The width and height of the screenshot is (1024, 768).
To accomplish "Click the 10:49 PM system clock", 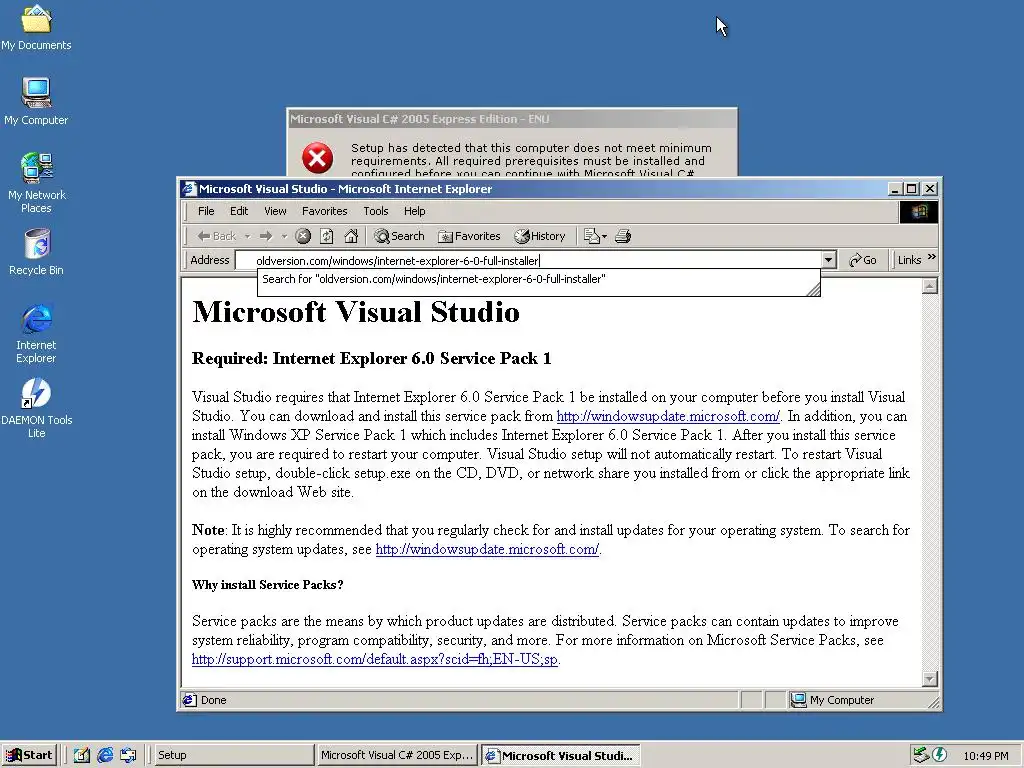I will [x=986, y=756].
